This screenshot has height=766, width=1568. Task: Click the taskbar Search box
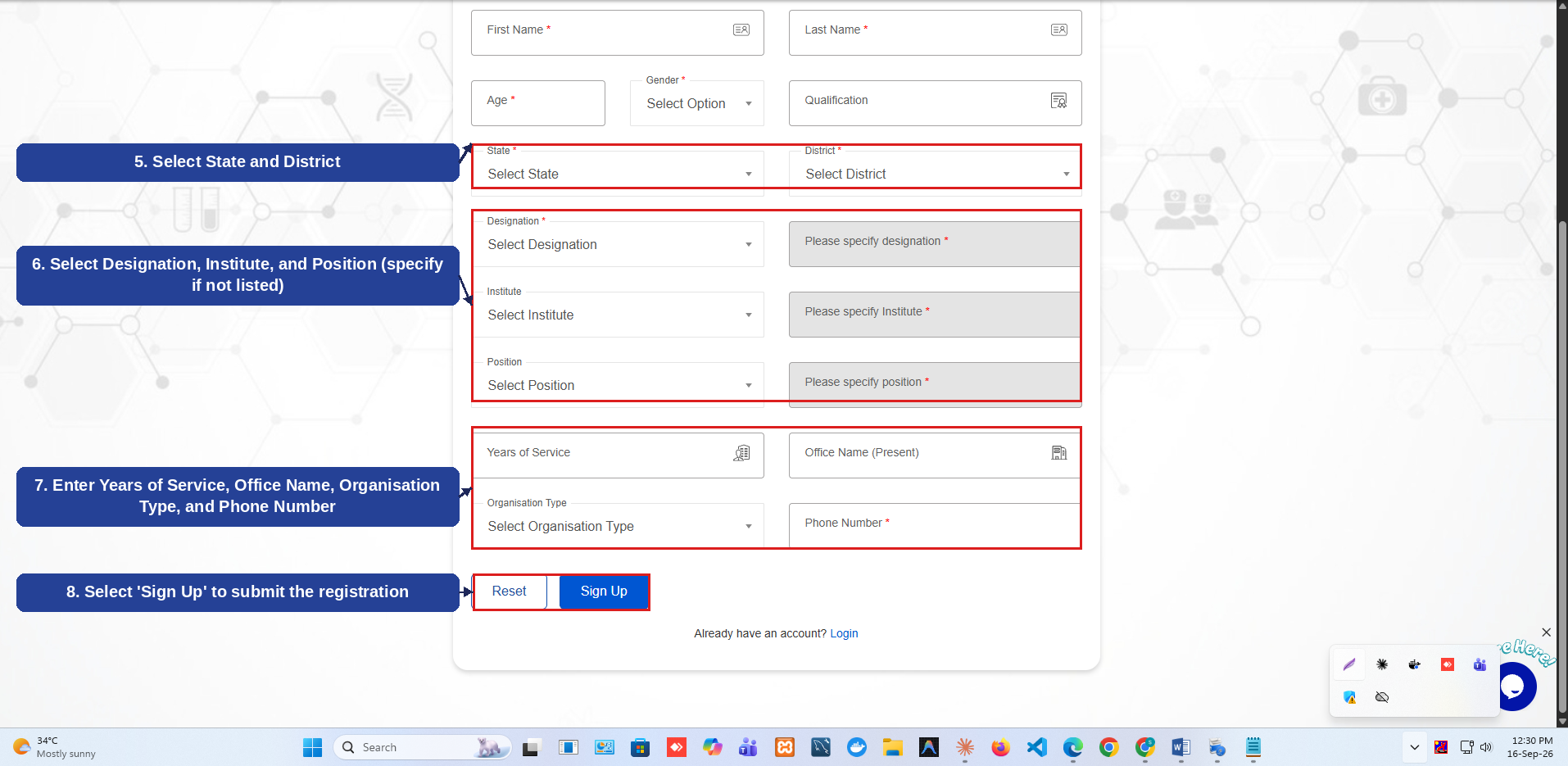coord(422,747)
